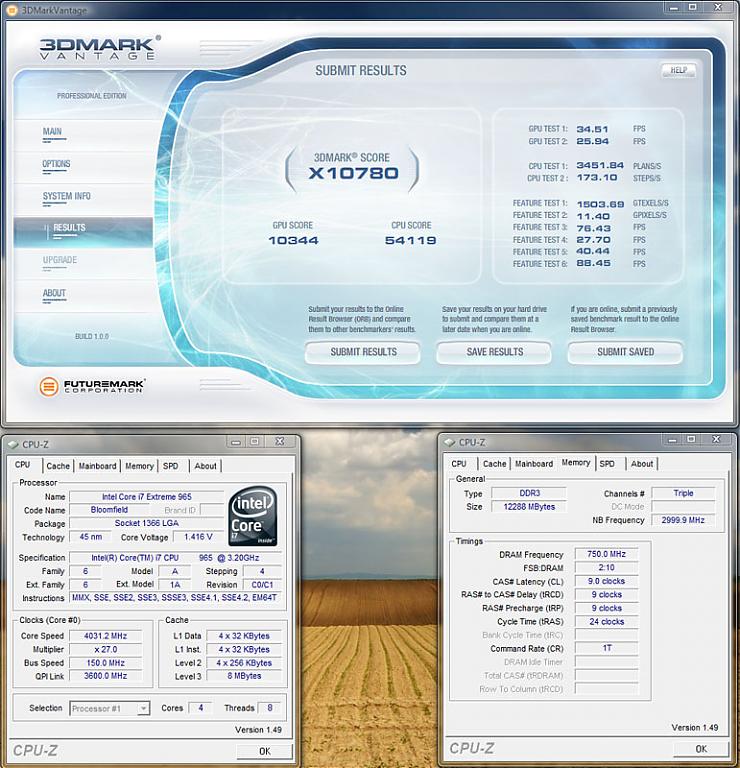
Task: Switch to Cache tab in left CPU-Z
Action: click(x=58, y=466)
